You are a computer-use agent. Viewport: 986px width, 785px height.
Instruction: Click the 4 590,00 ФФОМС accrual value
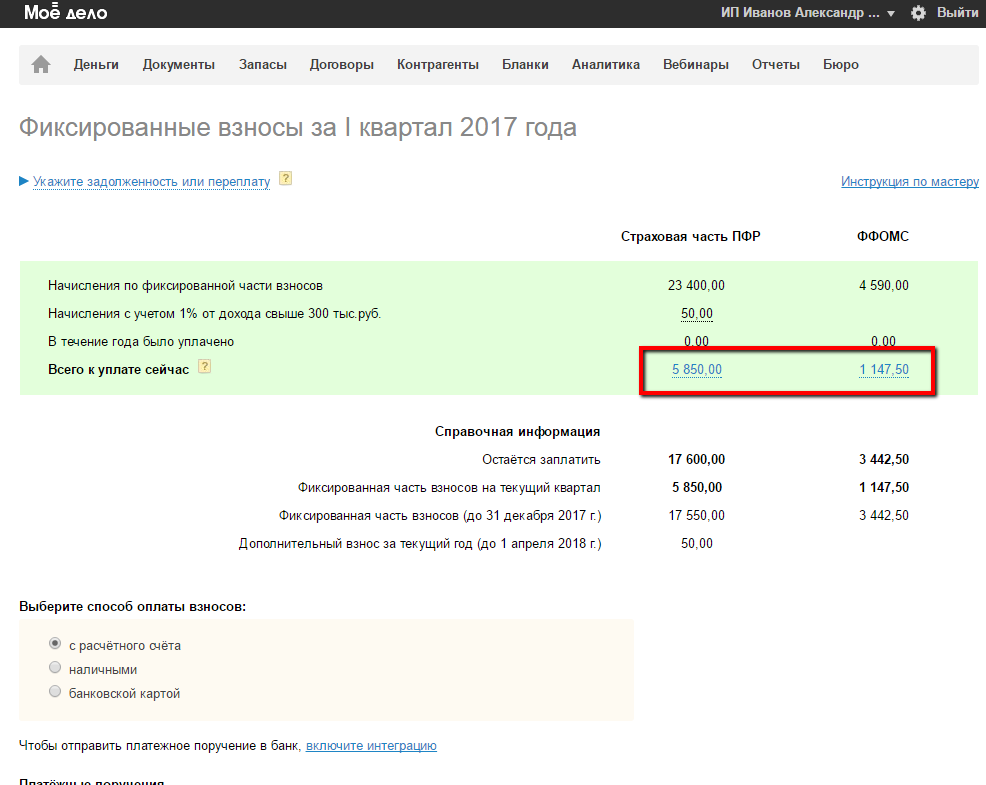pos(884,285)
